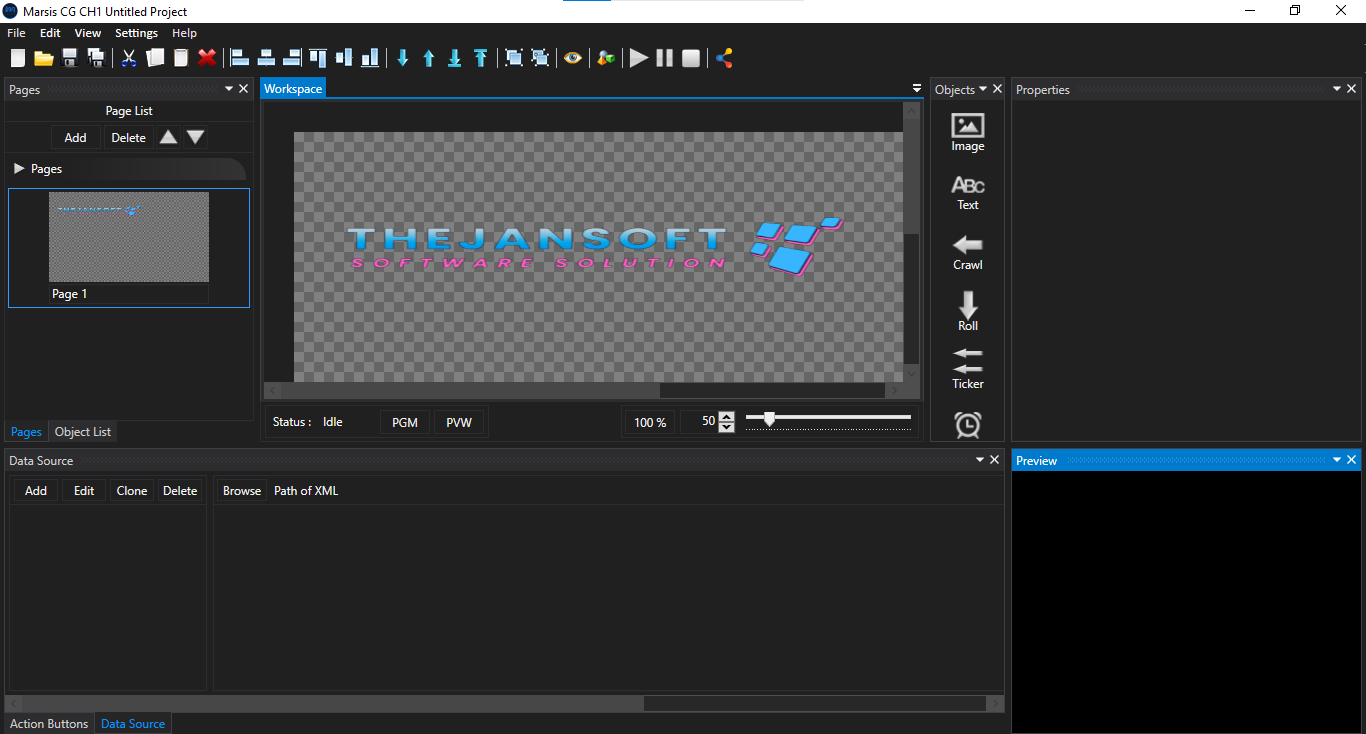
Task: Align objects left using the toolbar icon
Action: (240, 58)
